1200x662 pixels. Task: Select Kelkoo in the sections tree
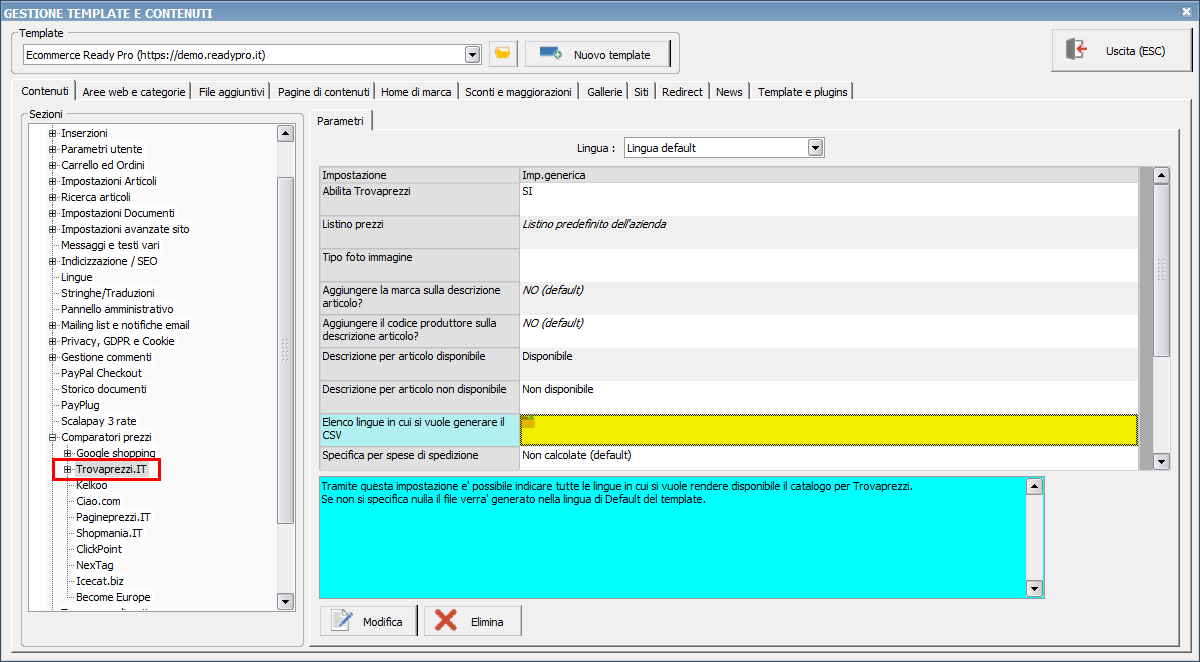tap(91, 485)
